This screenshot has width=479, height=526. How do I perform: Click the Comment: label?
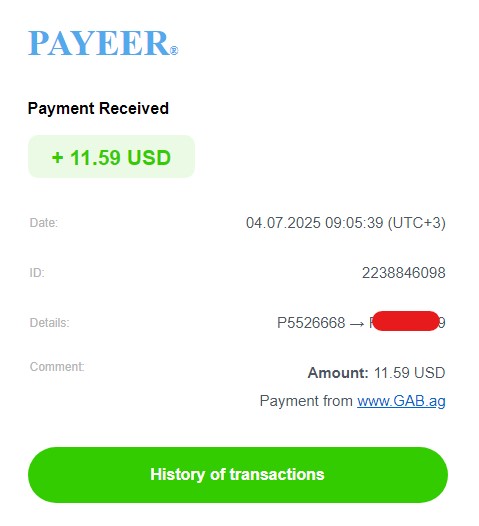(x=57, y=367)
